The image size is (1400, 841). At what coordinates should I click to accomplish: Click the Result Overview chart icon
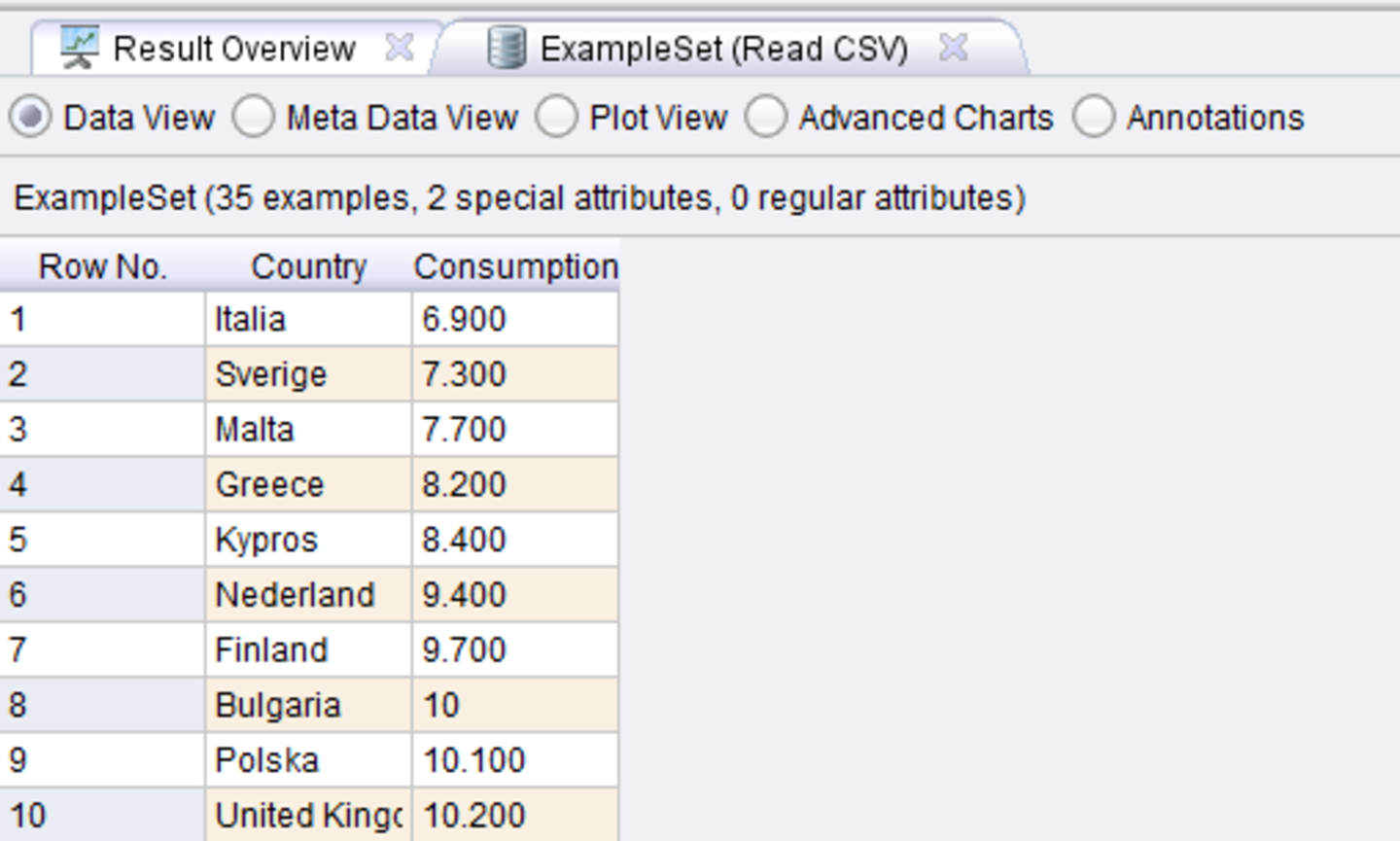point(80,48)
